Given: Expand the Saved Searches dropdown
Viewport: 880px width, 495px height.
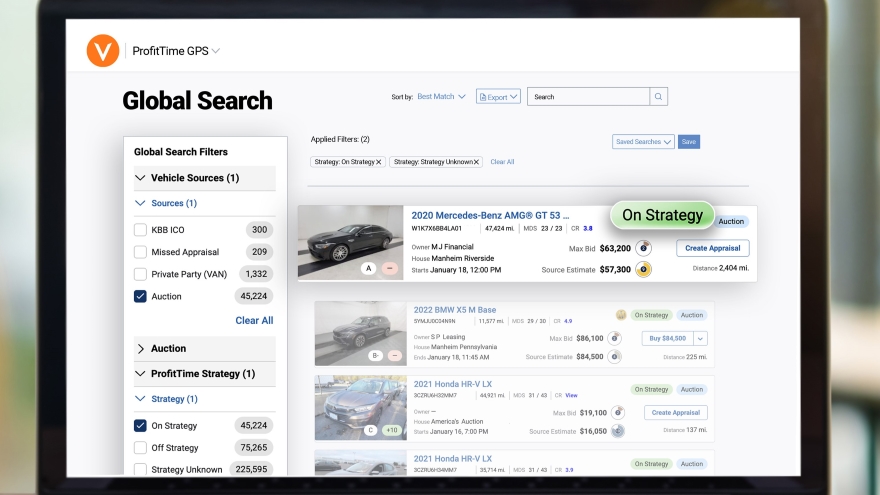Looking at the screenshot, I should [x=643, y=142].
